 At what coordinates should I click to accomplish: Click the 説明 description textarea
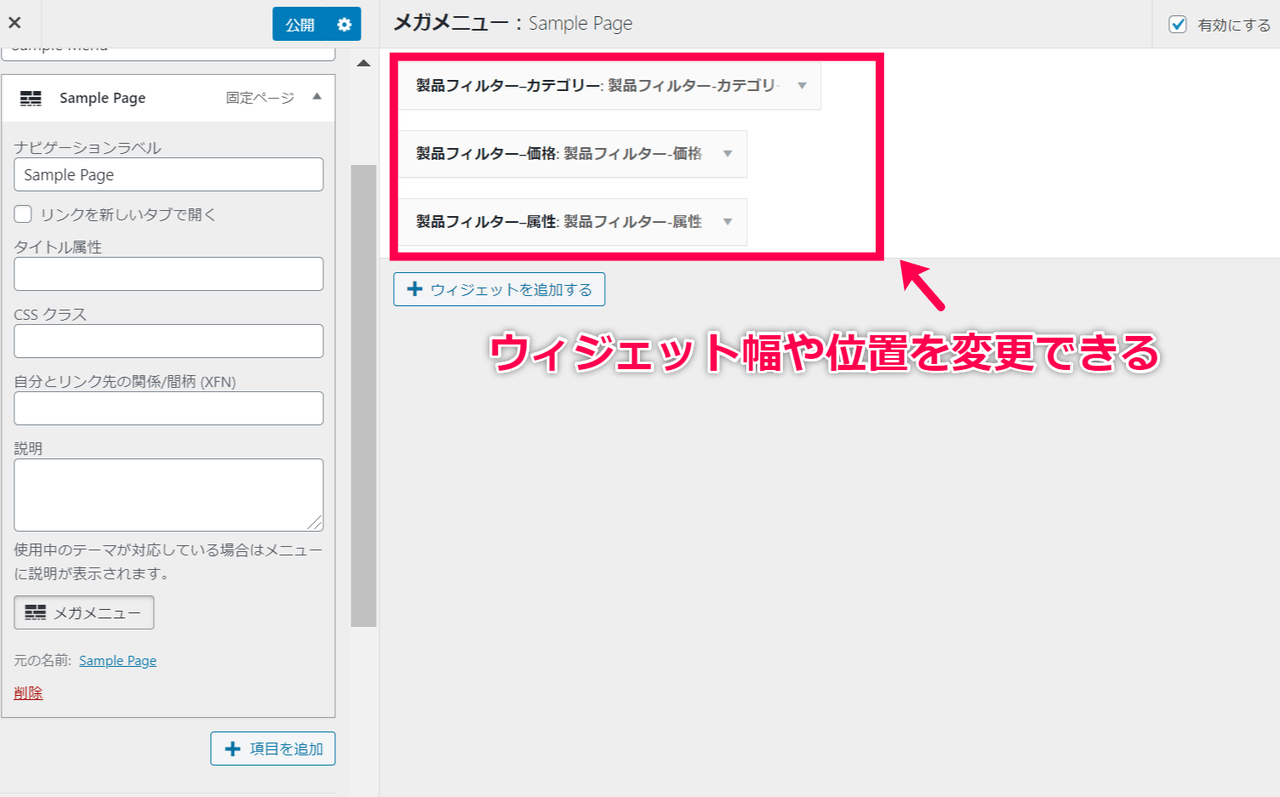pyautogui.click(x=168, y=495)
